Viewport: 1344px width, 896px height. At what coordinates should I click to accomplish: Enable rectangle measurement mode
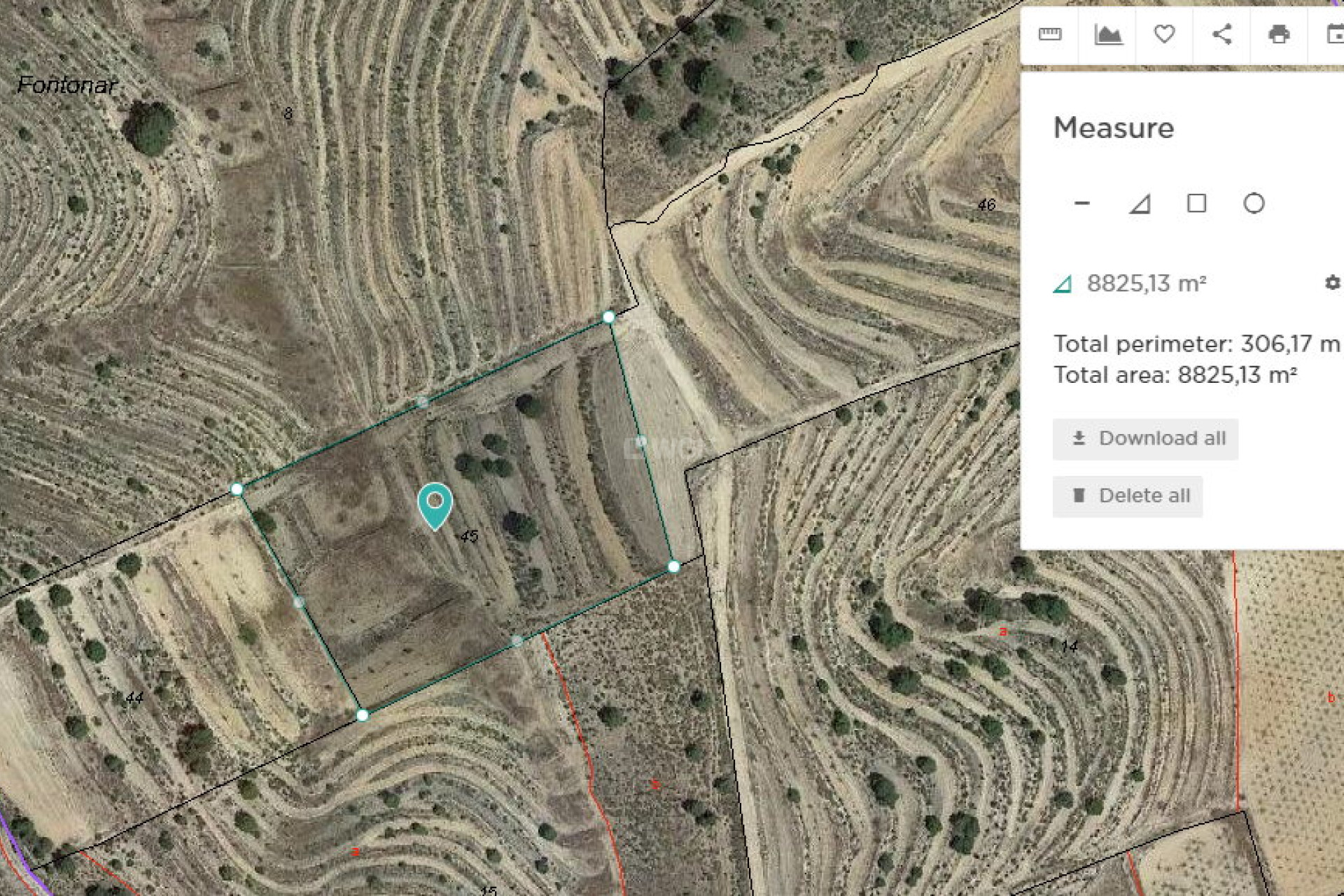tap(1198, 204)
